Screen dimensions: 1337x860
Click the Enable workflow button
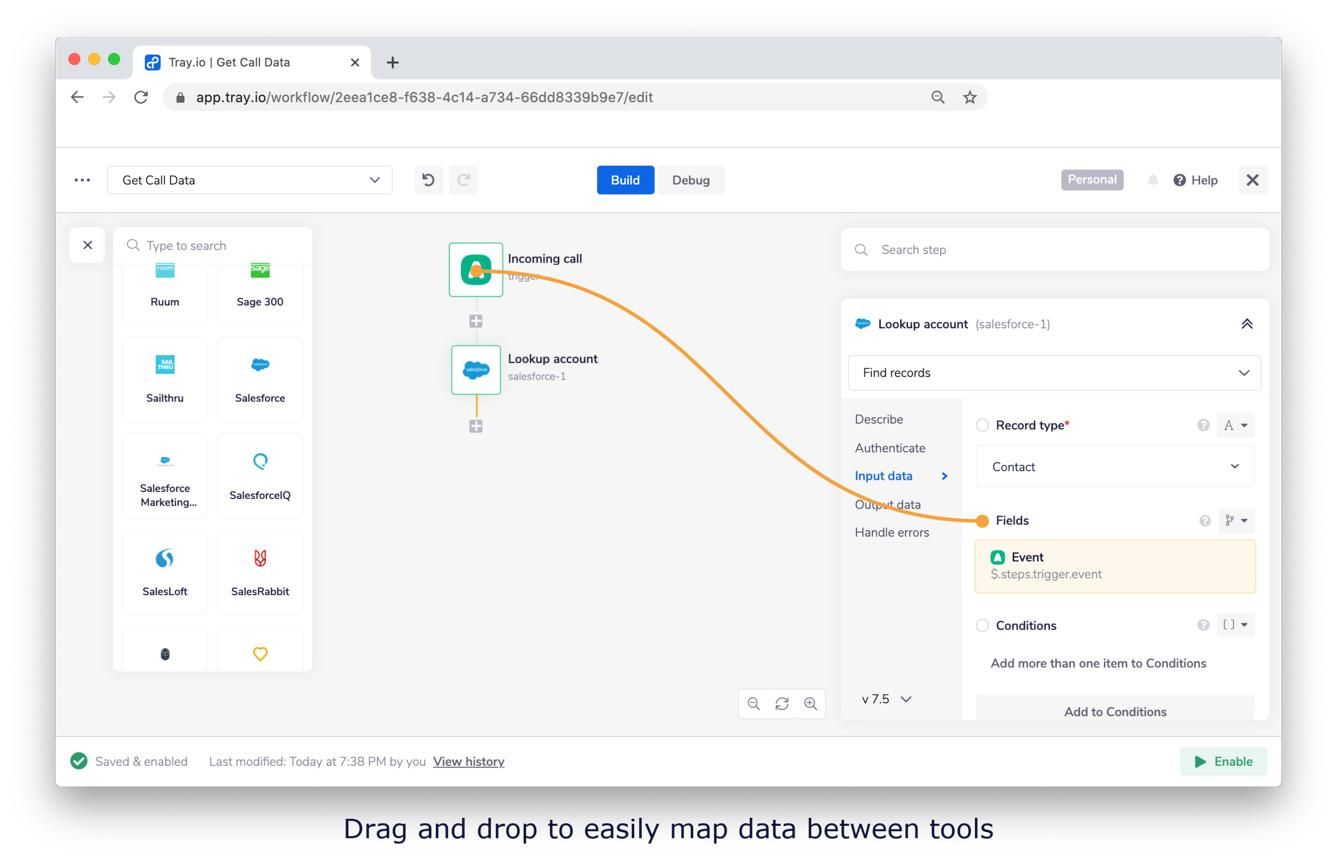1223,761
